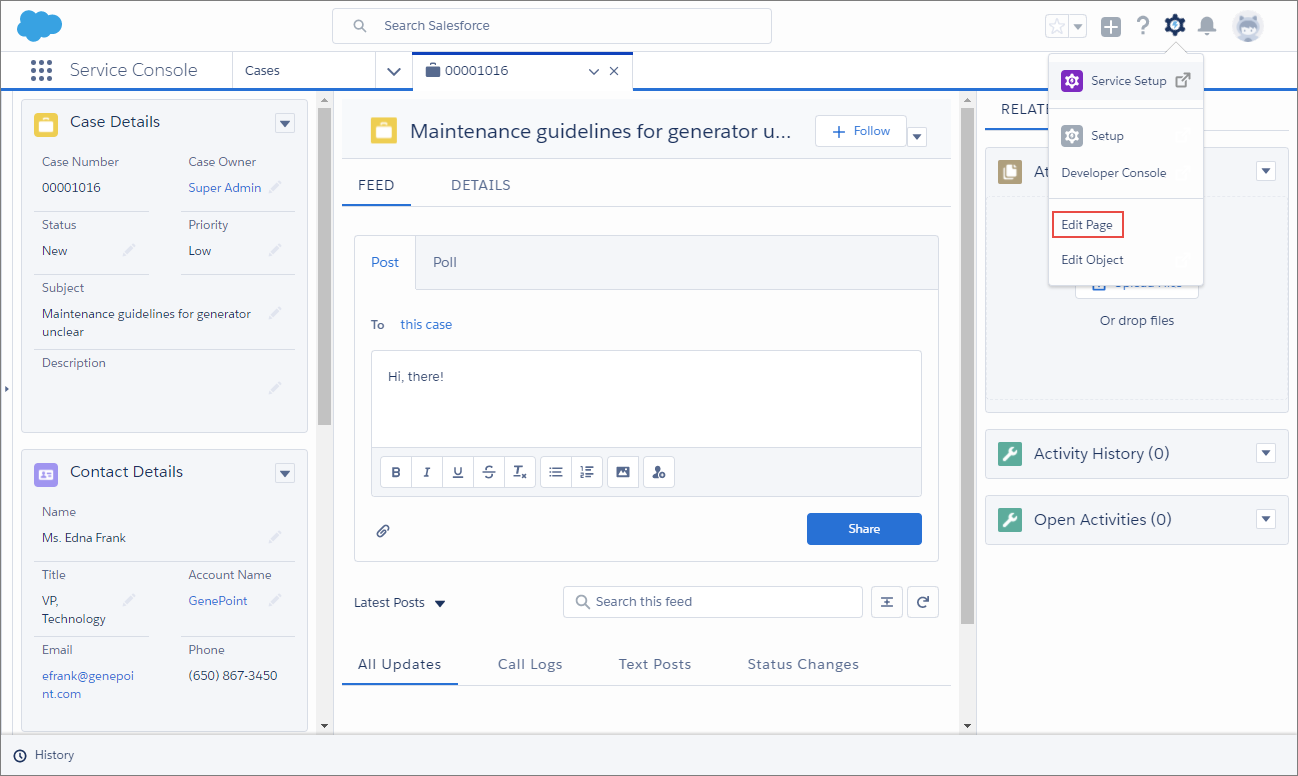The image size is (1298, 776).
Task: Choose Setup in the gear menu
Action: [1108, 136]
